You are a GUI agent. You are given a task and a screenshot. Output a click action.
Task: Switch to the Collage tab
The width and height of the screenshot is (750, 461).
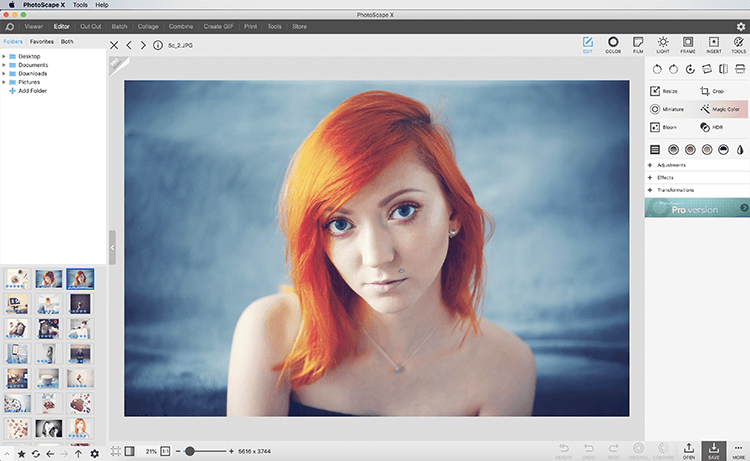[148, 26]
